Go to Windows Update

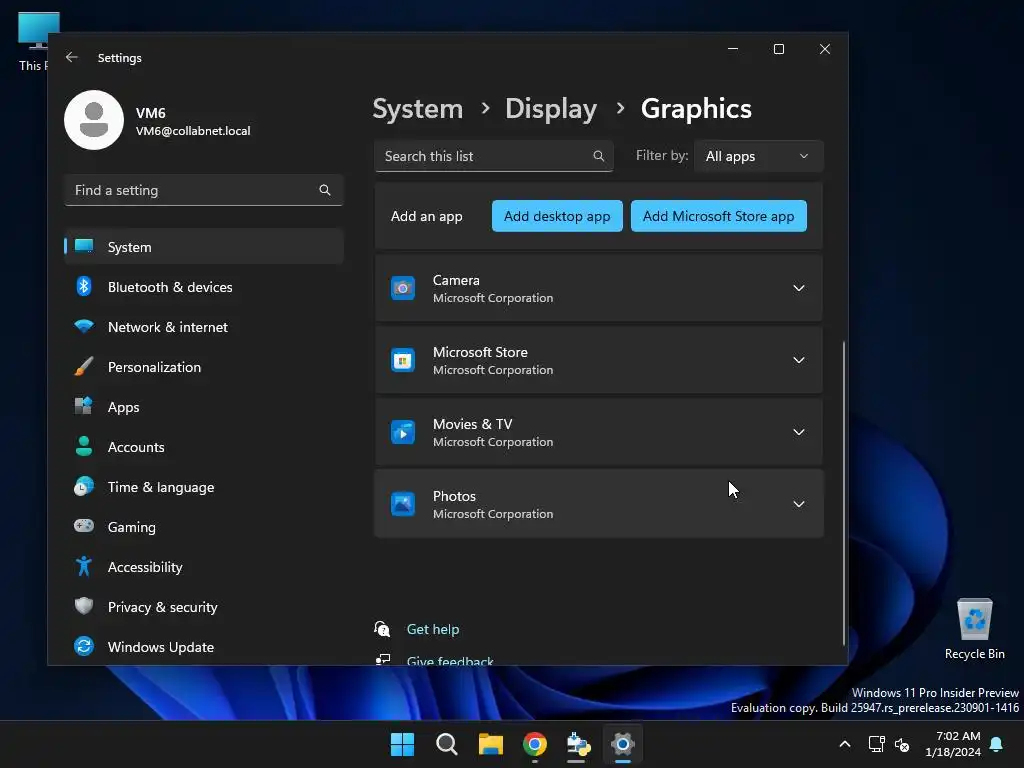[x=204, y=647]
